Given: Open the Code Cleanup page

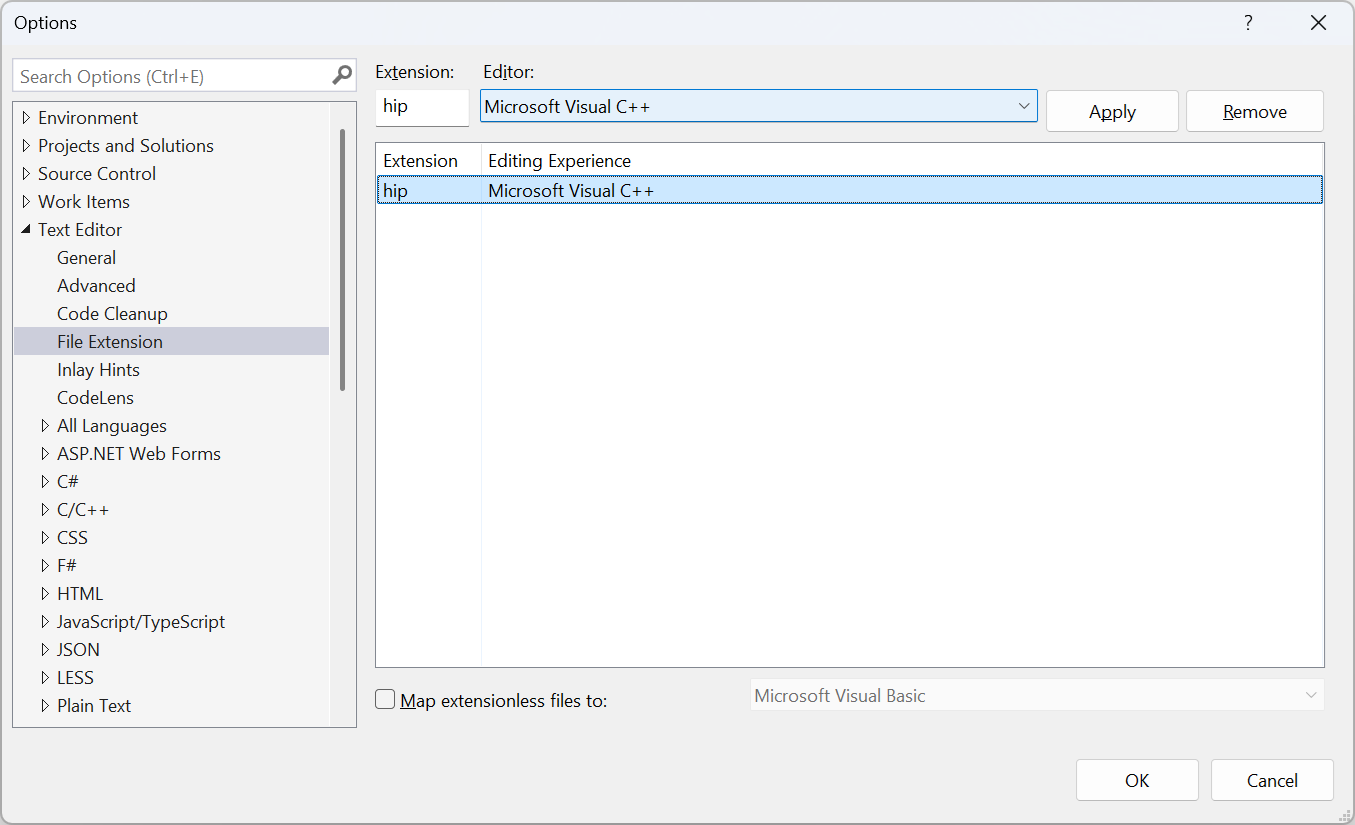Looking at the screenshot, I should [x=112, y=314].
